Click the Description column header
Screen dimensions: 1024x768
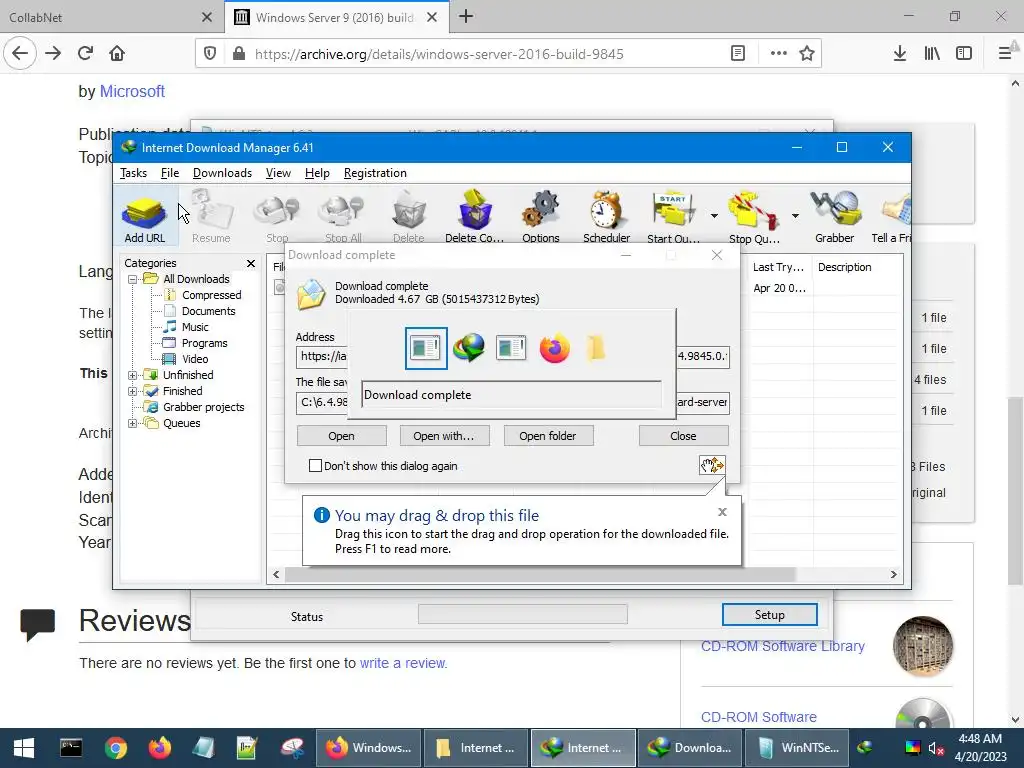[x=844, y=267]
